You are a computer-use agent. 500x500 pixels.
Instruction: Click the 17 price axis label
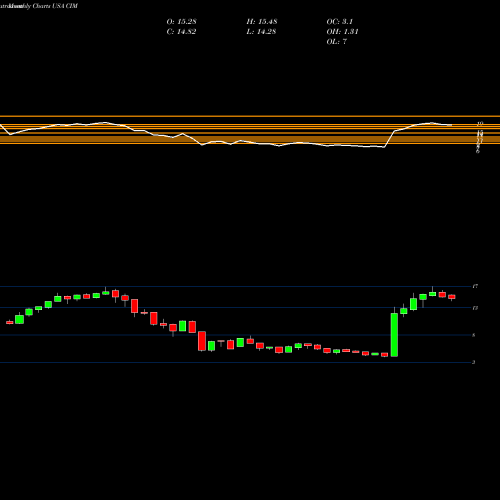pos(475,286)
